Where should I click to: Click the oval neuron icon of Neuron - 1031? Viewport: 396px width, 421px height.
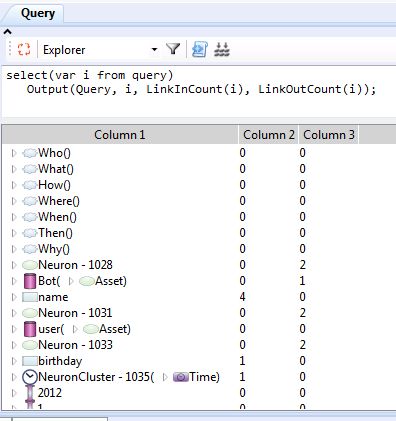(x=30, y=313)
